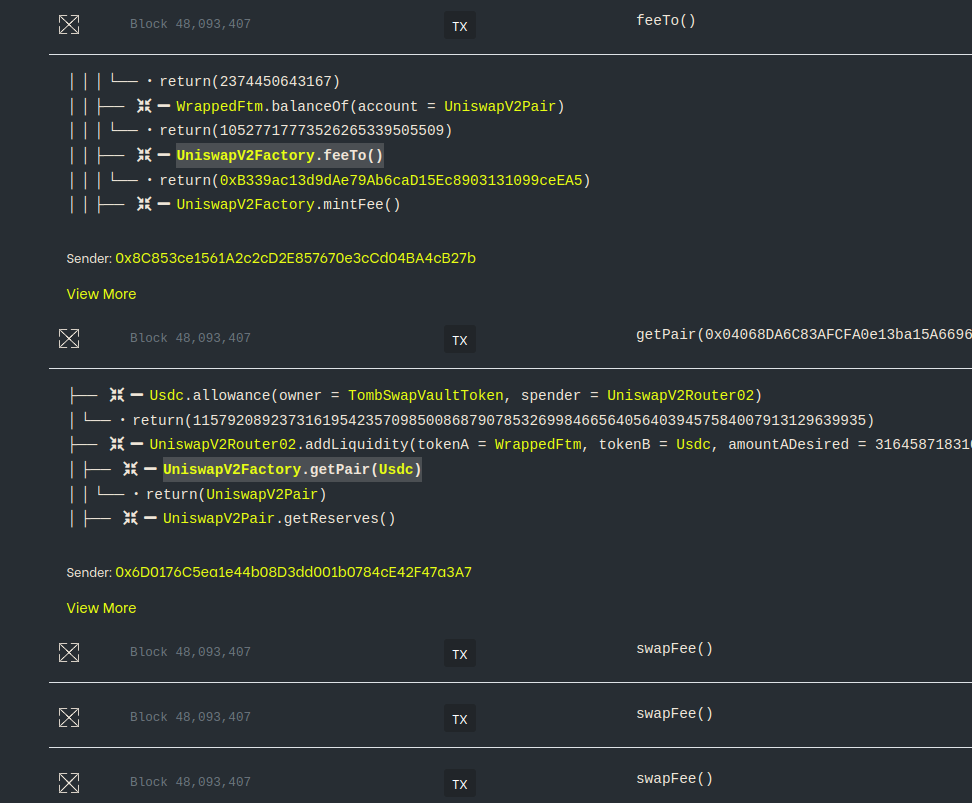Open sender address 0x6D0176C5ea1e44b08D3dd001b0784cE42F47a3A7

tap(293, 572)
